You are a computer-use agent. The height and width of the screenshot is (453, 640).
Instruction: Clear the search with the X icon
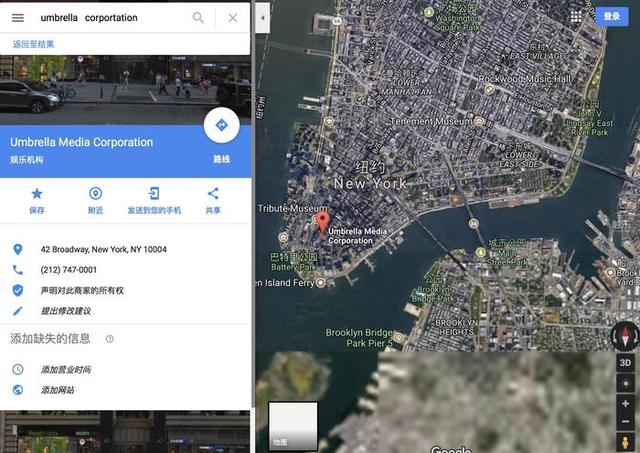pyautogui.click(x=233, y=18)
